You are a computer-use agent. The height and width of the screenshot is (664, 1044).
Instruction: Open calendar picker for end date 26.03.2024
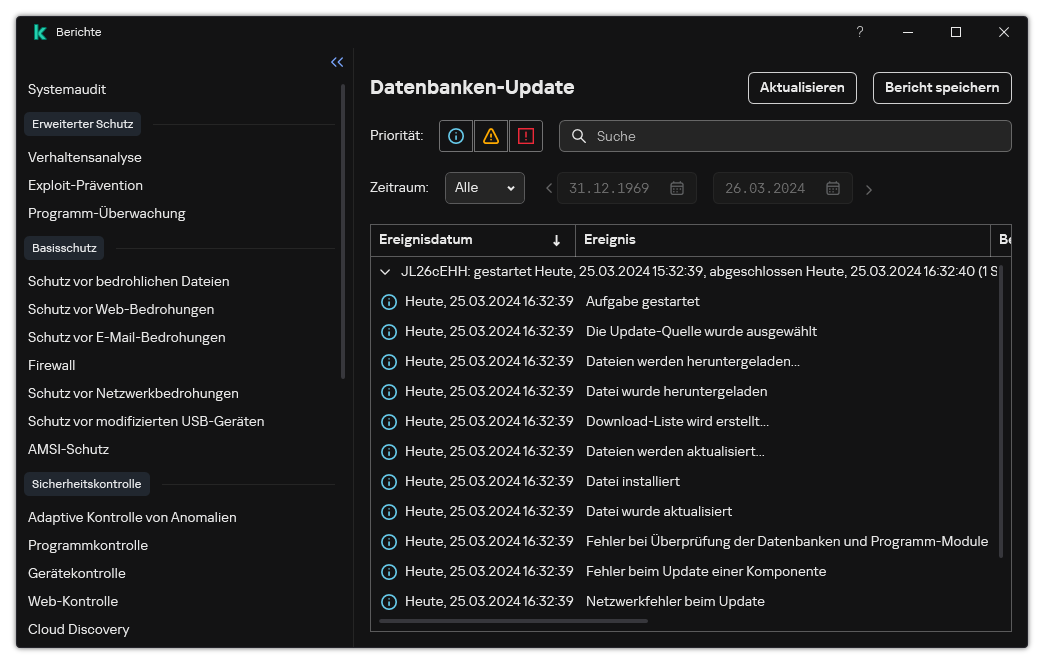click(832, 188)
